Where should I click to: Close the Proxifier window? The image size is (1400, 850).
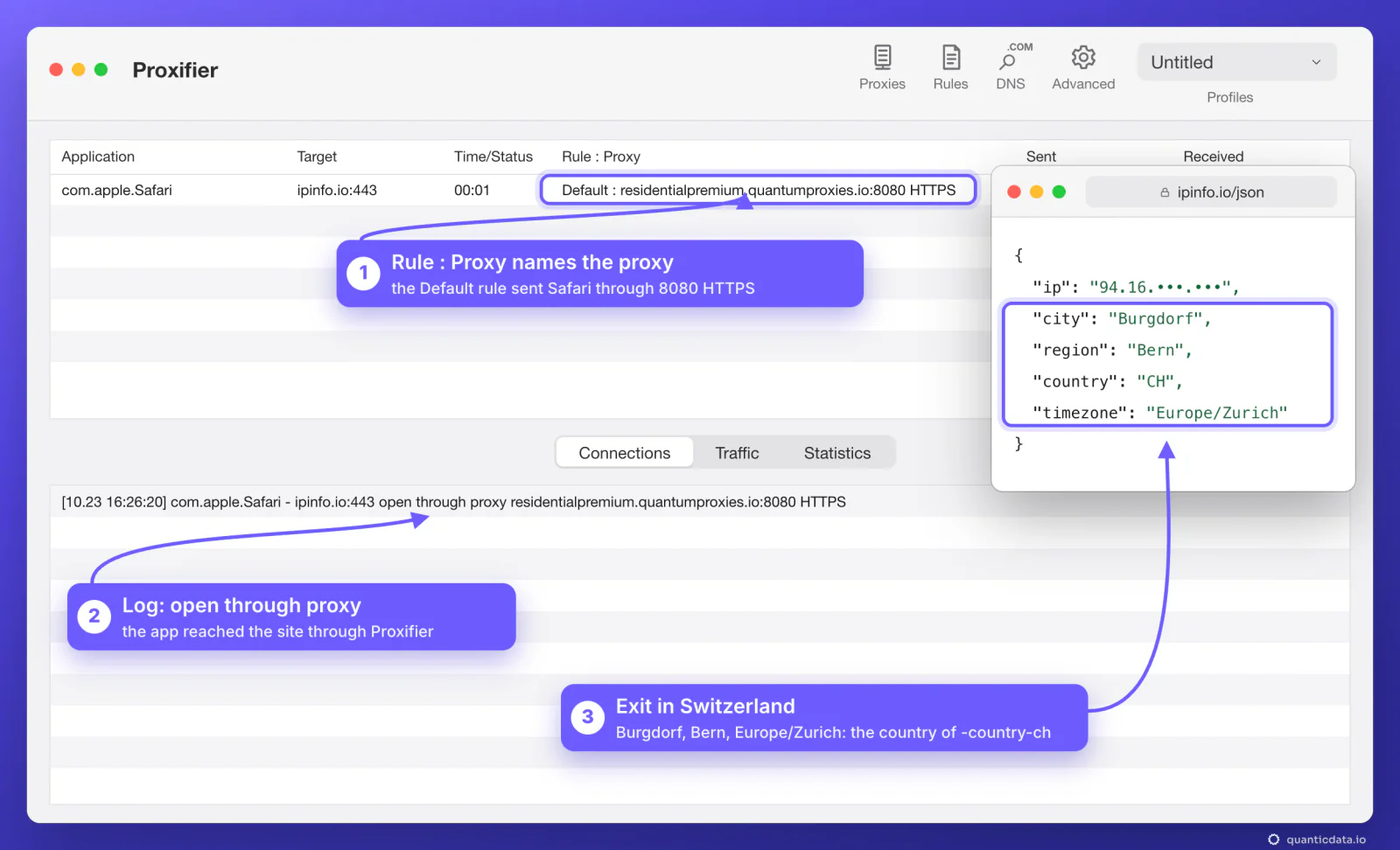click(x=56, y=69)
